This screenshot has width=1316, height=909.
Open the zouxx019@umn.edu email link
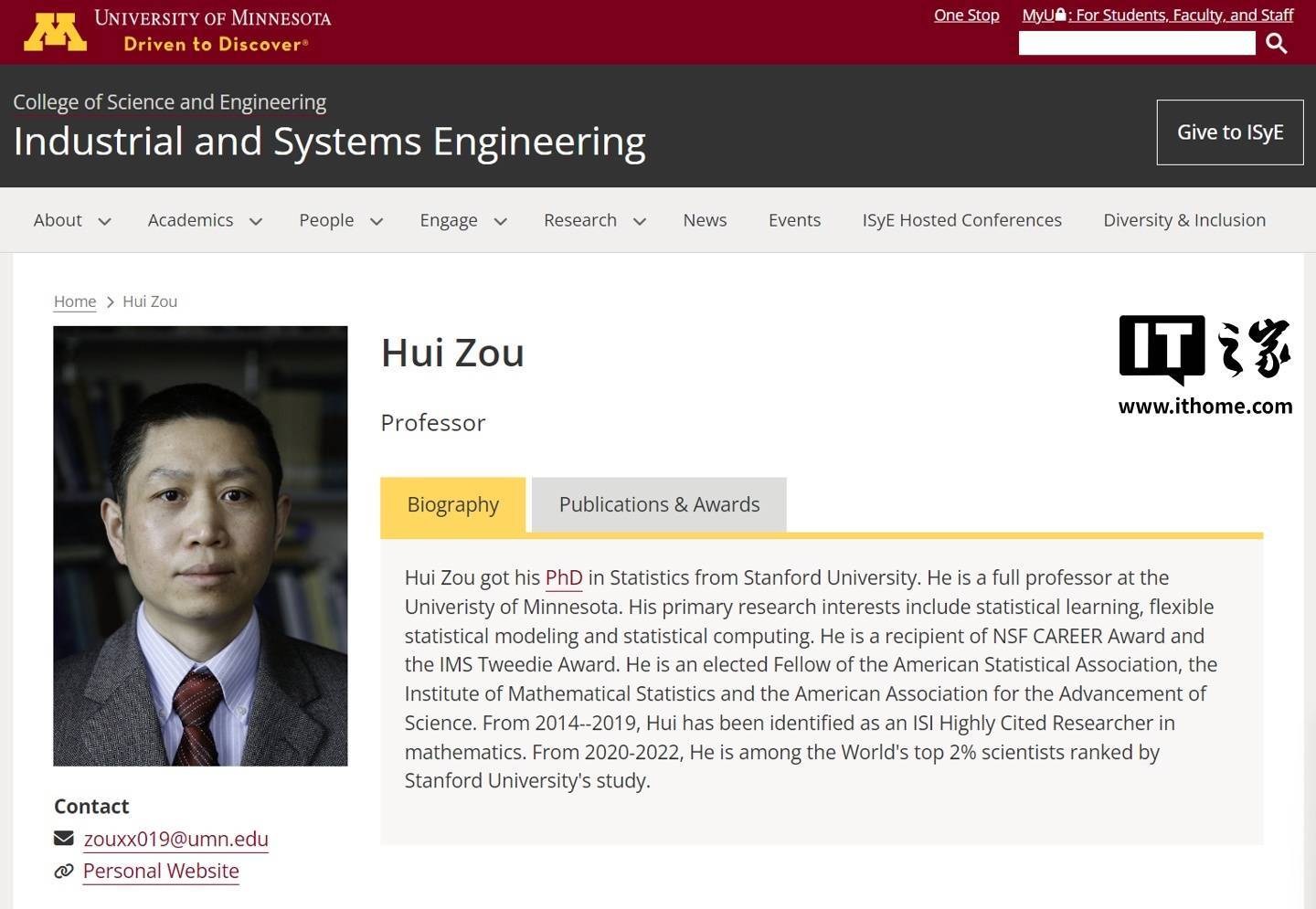[x=175, y=839]
